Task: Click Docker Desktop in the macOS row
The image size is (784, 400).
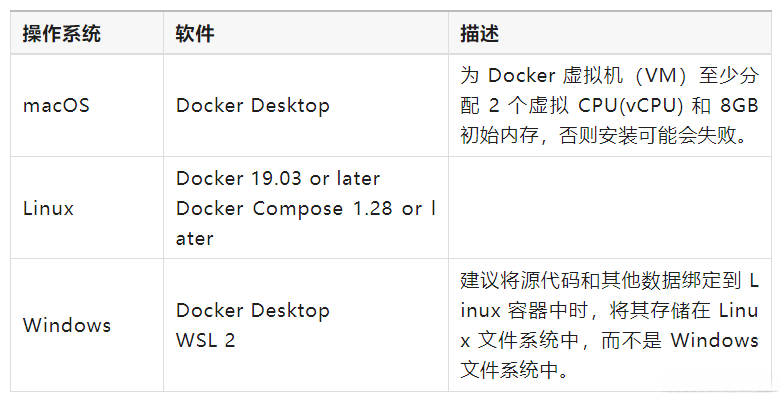Action: click(x=252, y=105)
